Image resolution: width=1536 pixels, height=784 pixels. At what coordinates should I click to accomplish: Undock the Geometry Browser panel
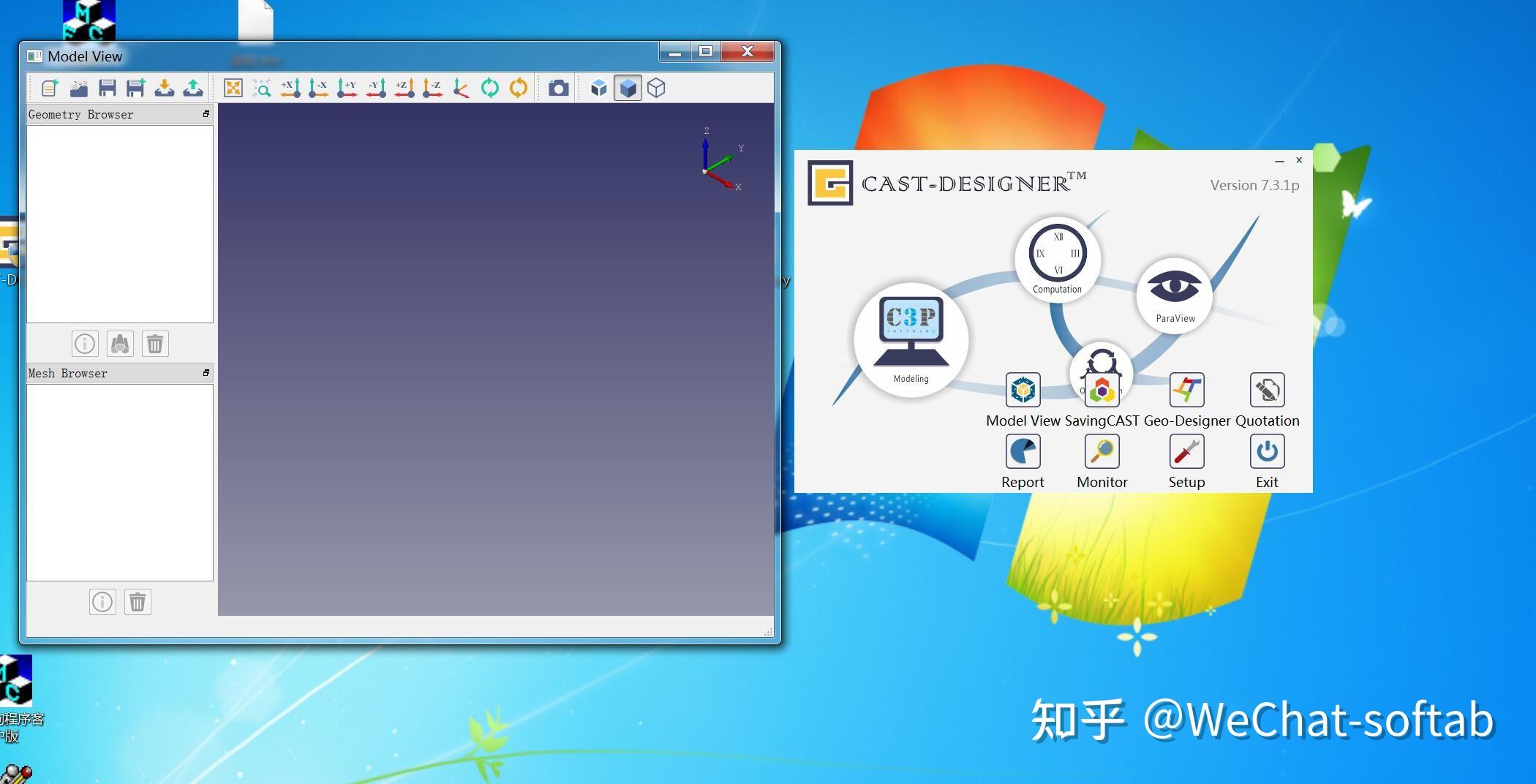[206, 114]
